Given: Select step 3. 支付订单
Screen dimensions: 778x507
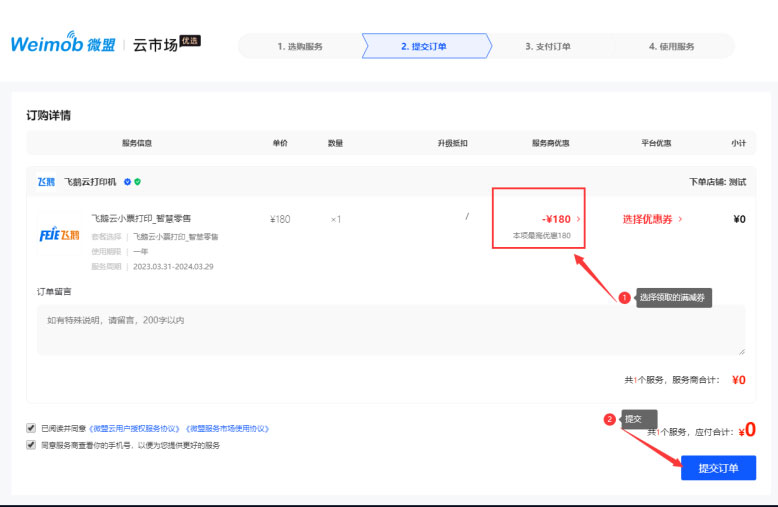Looking at the screenshot, I should pyautogui.click(x=547, y=46).
